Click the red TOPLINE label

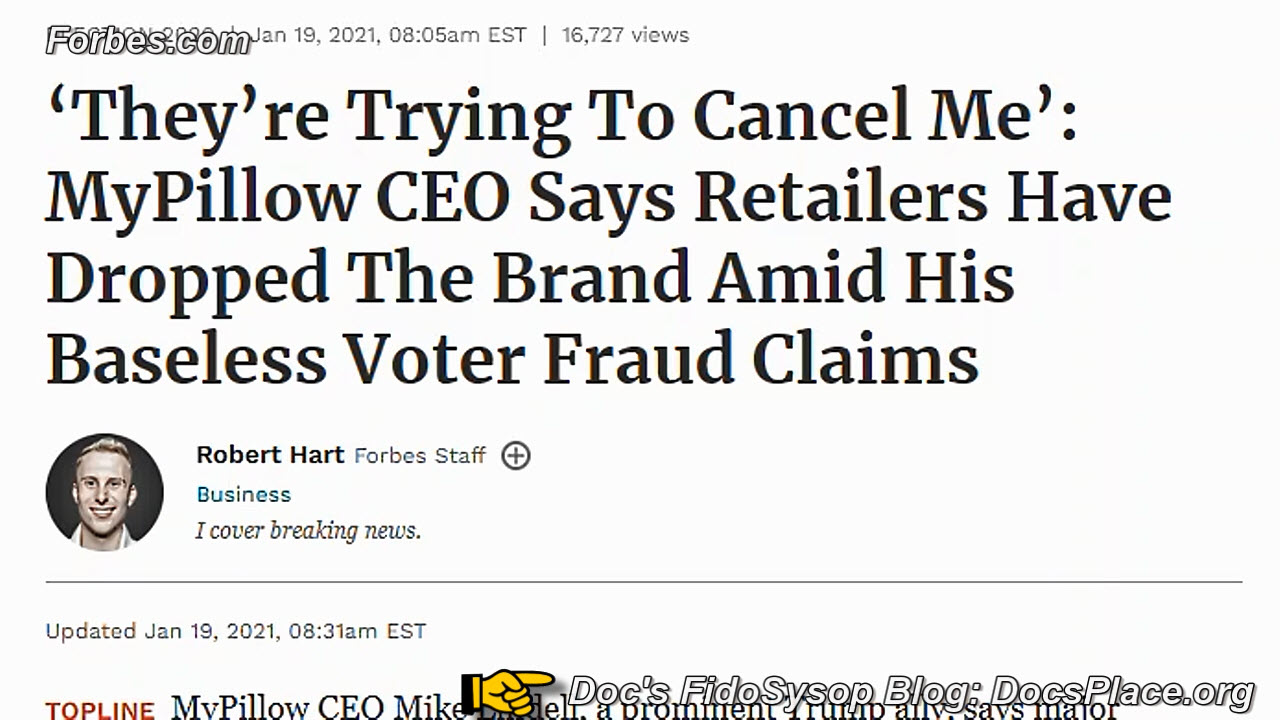pyautogui.click(x=100, y=711)
